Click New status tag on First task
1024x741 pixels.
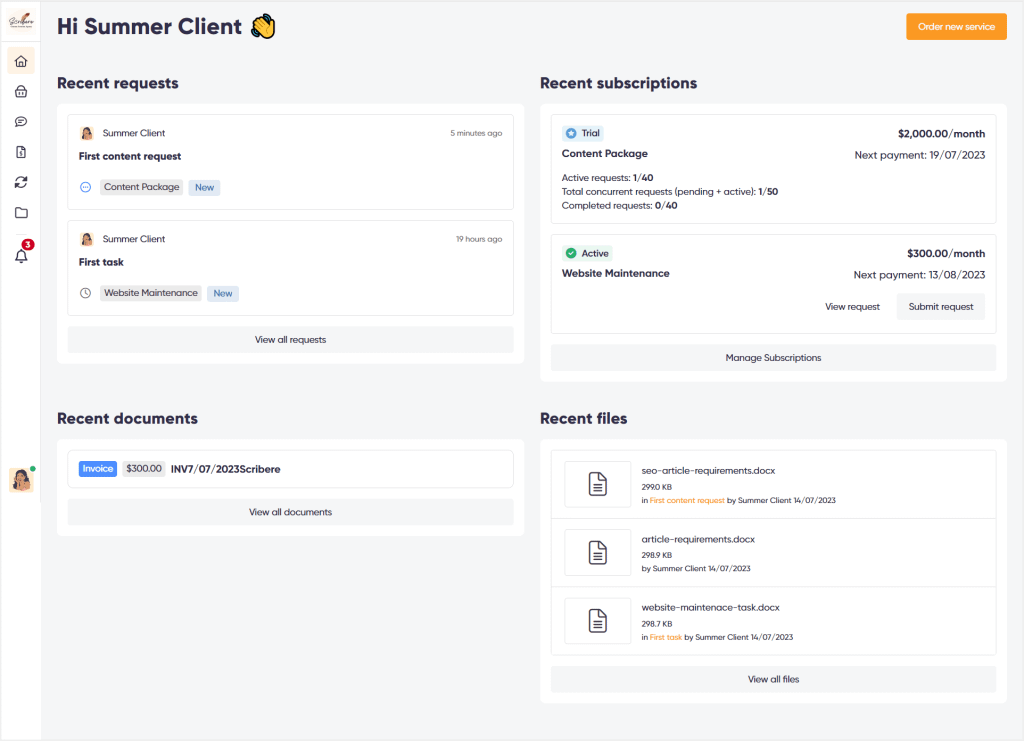(223, 293)
